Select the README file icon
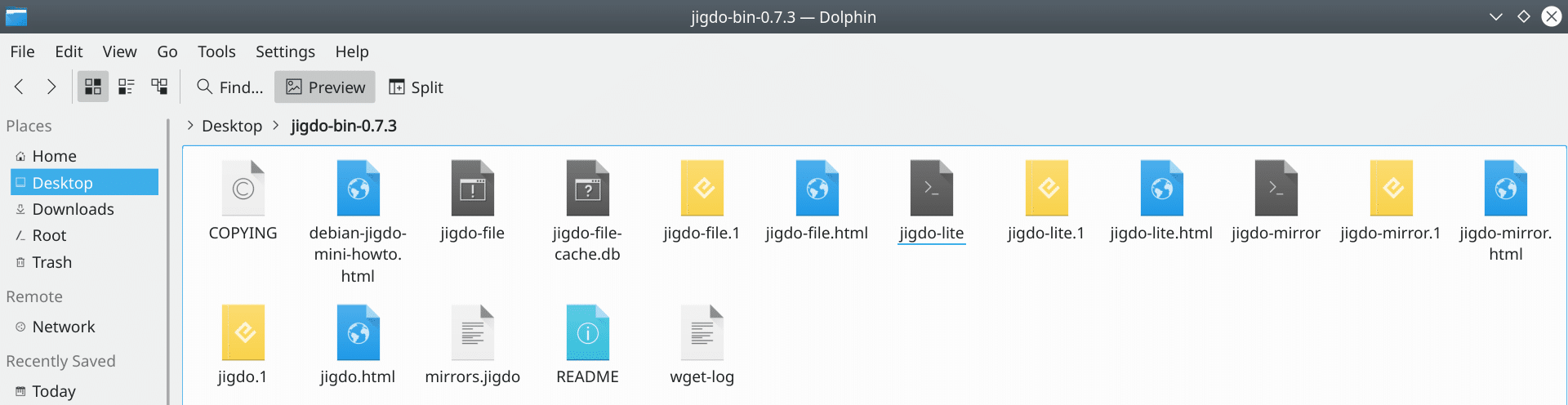Viewport: 1568px width, 405px height. pyautogui.click(x=588, y=332)
